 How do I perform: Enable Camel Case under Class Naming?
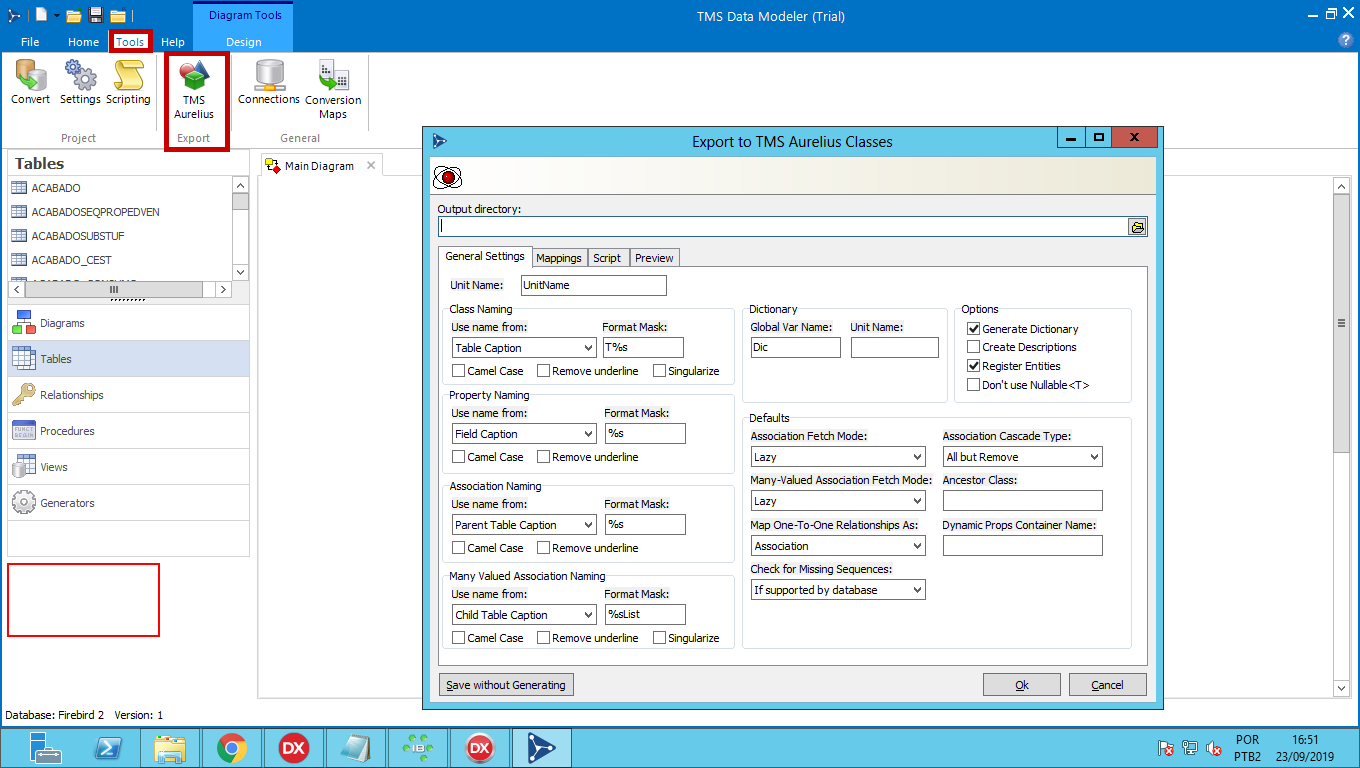pos(458,371)
